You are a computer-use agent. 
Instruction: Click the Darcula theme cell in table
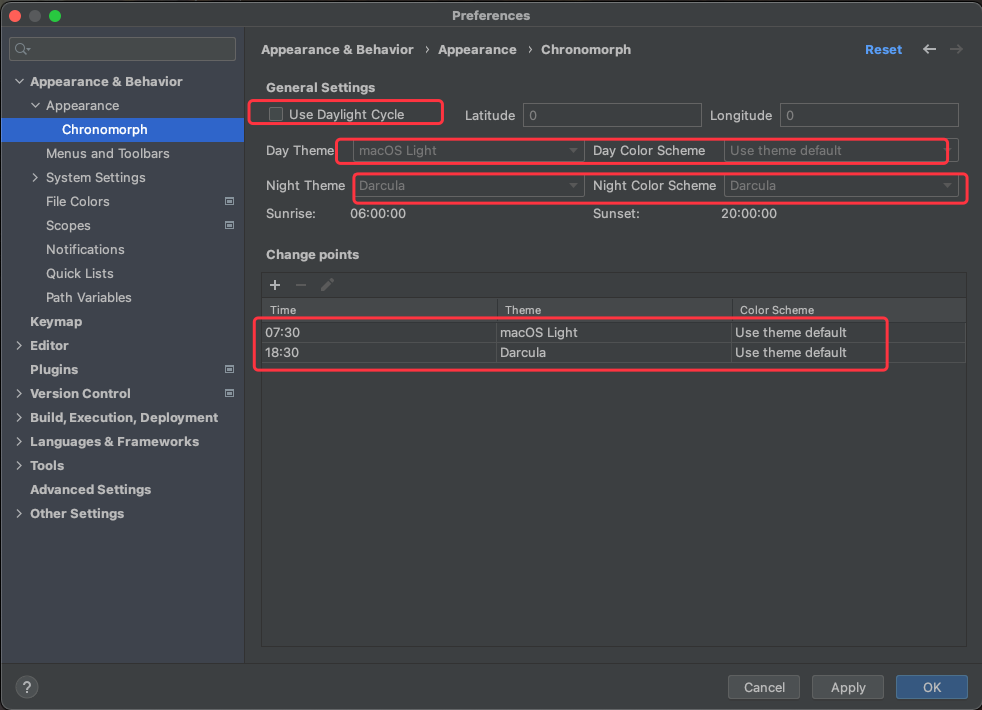coord(614,352)
